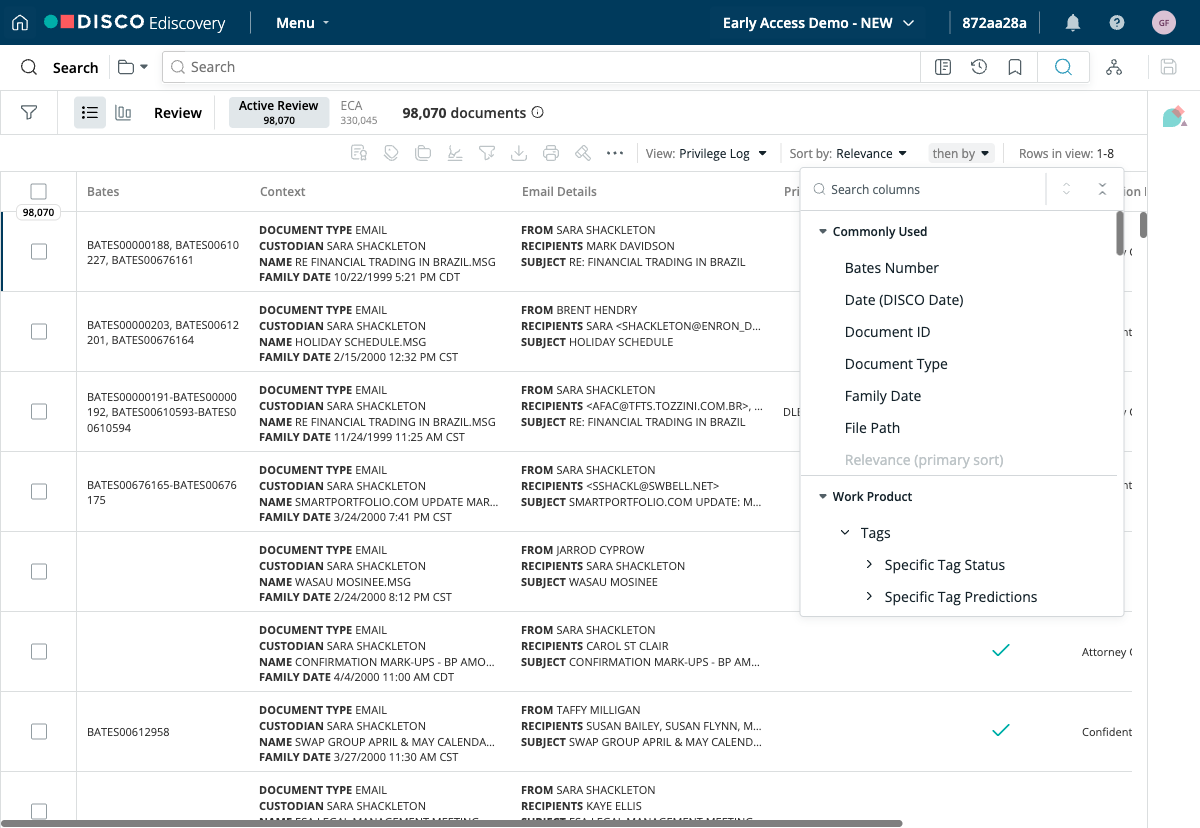This screenshot has width=1200, height=828.
Task: Open the Menu dropdown
Action: coord(302,22)
